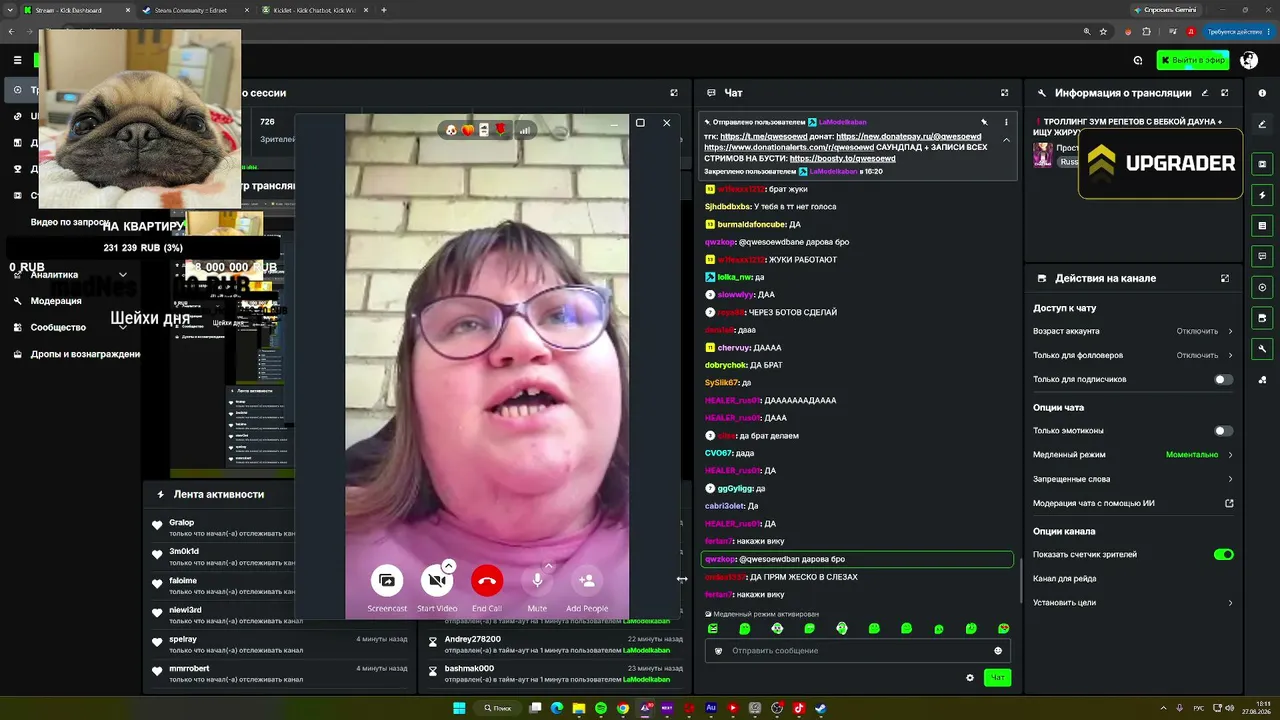Open a new browser tab
This screenshot has width=1280, height=720.
(384, 10)
